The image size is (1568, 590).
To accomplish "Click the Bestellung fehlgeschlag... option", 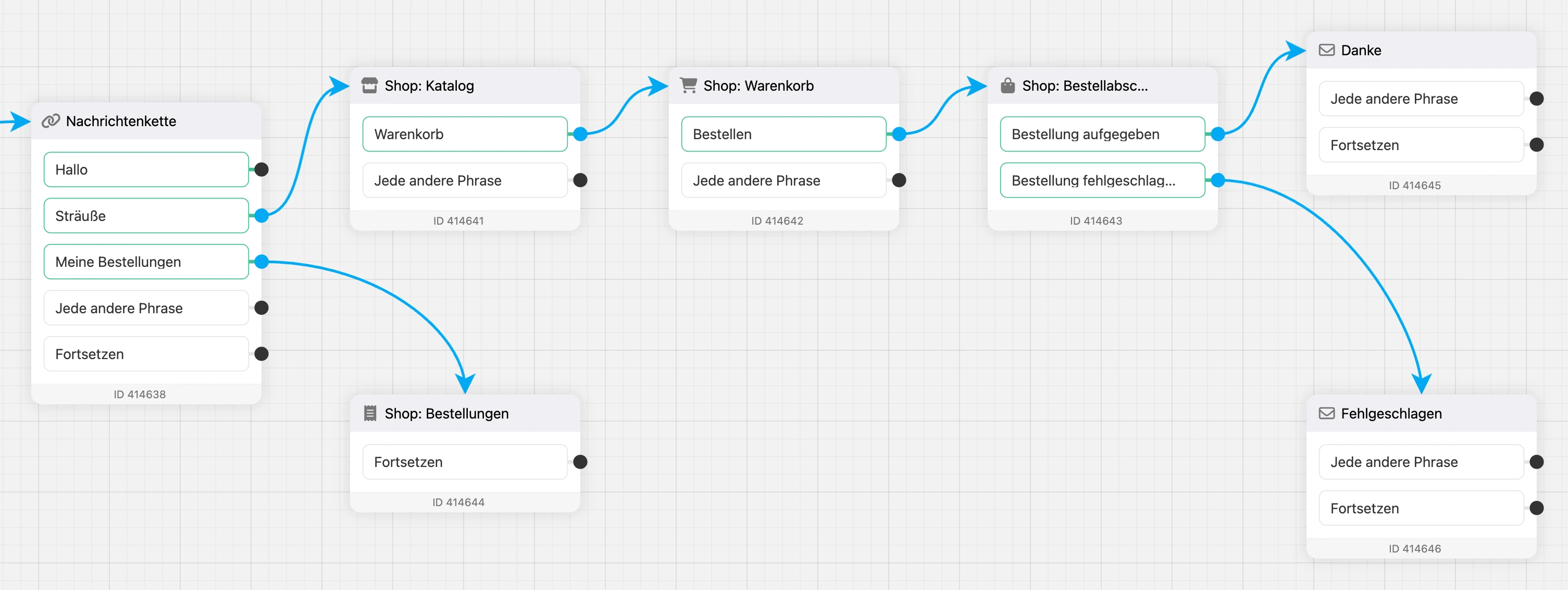I will (1102, 180).
